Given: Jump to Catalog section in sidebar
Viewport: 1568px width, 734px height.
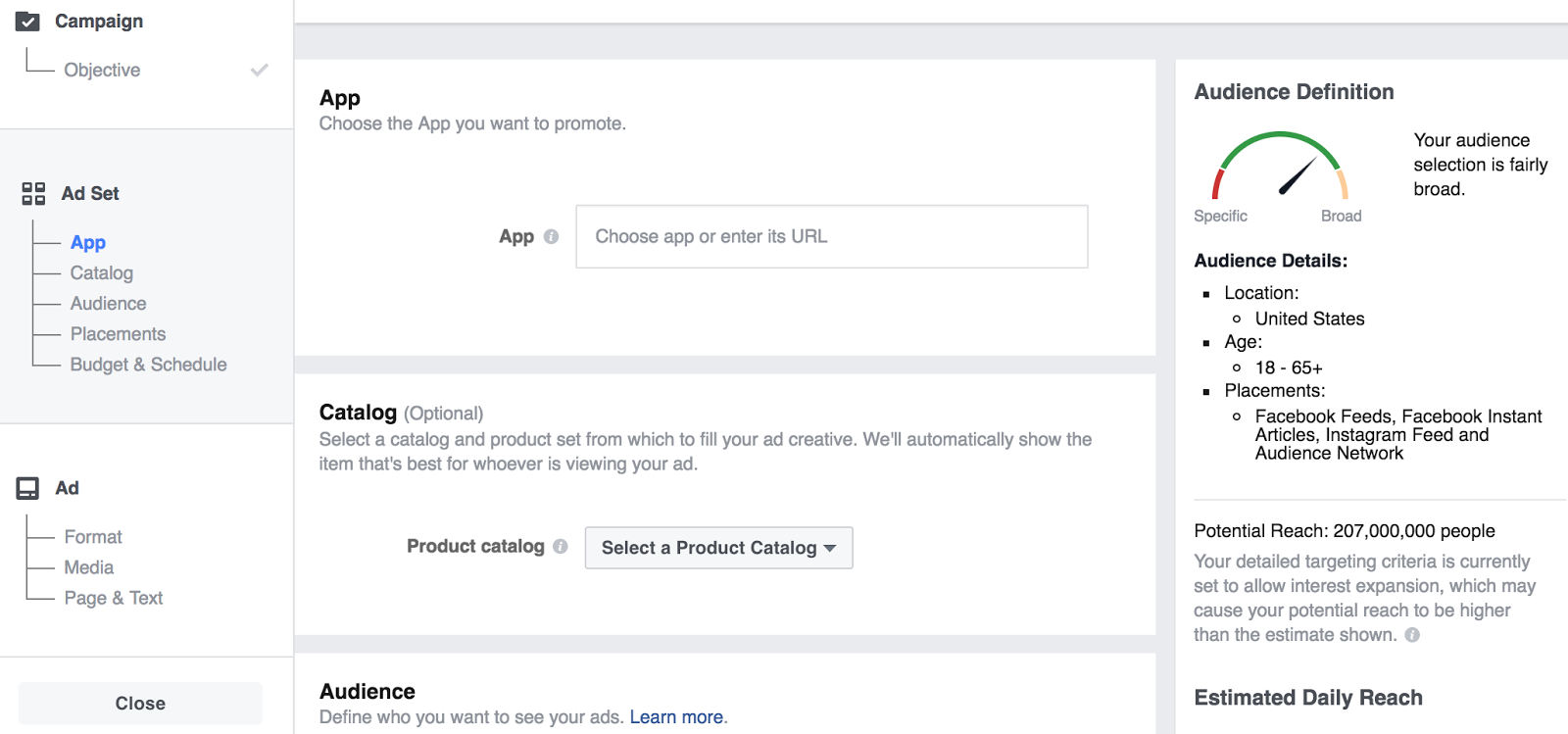Looking at the screenshot, I should point(102,272).
